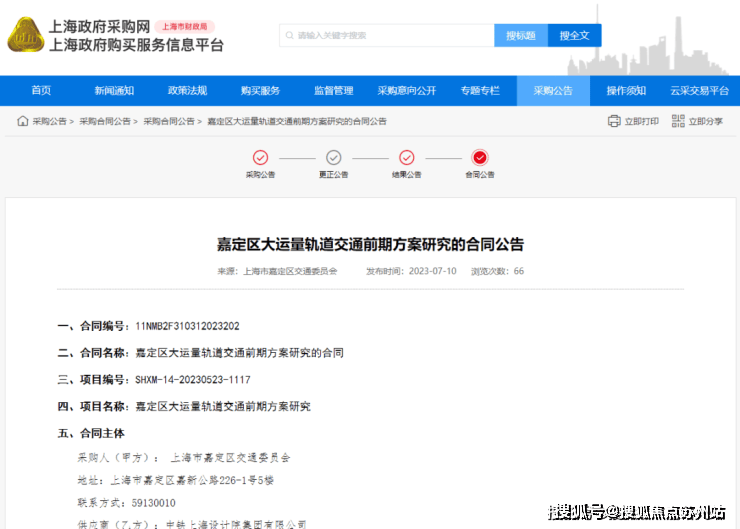This screenshot has height=529, width=740.
Task: Click the Shanghai government procurement logo emblem
Action: tap(26, 36)
